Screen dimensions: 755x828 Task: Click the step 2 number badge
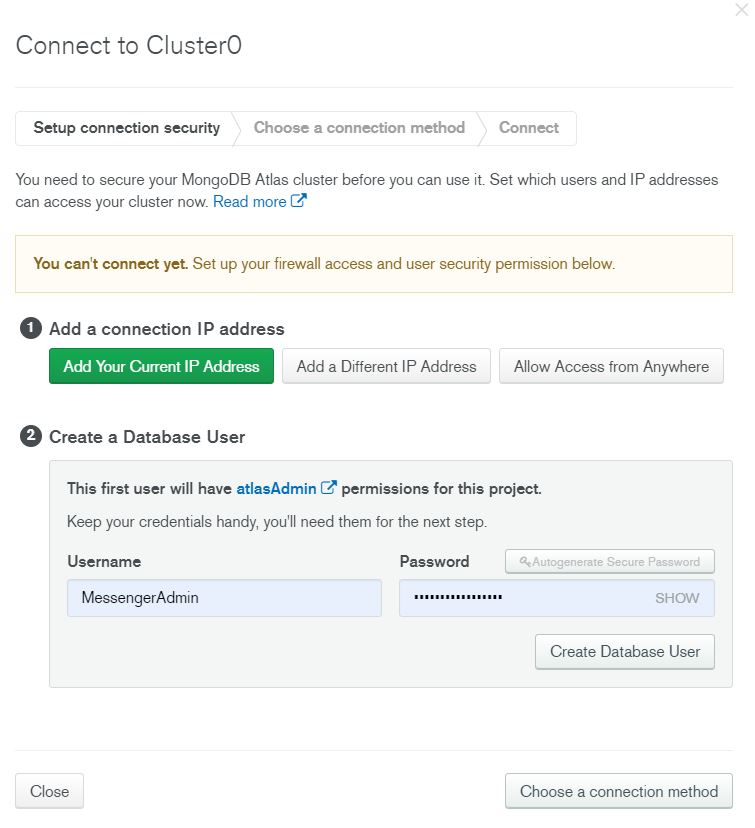point(31,436)
